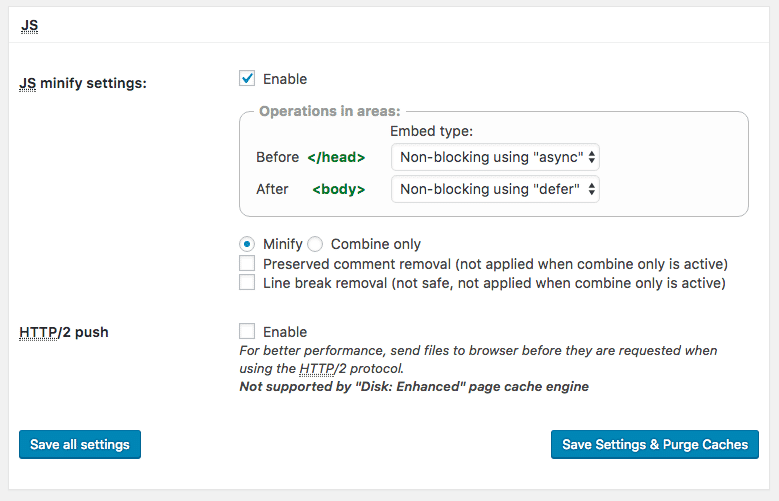
Task: Click the green <body> tag text
Action: [x=339, y=189]
